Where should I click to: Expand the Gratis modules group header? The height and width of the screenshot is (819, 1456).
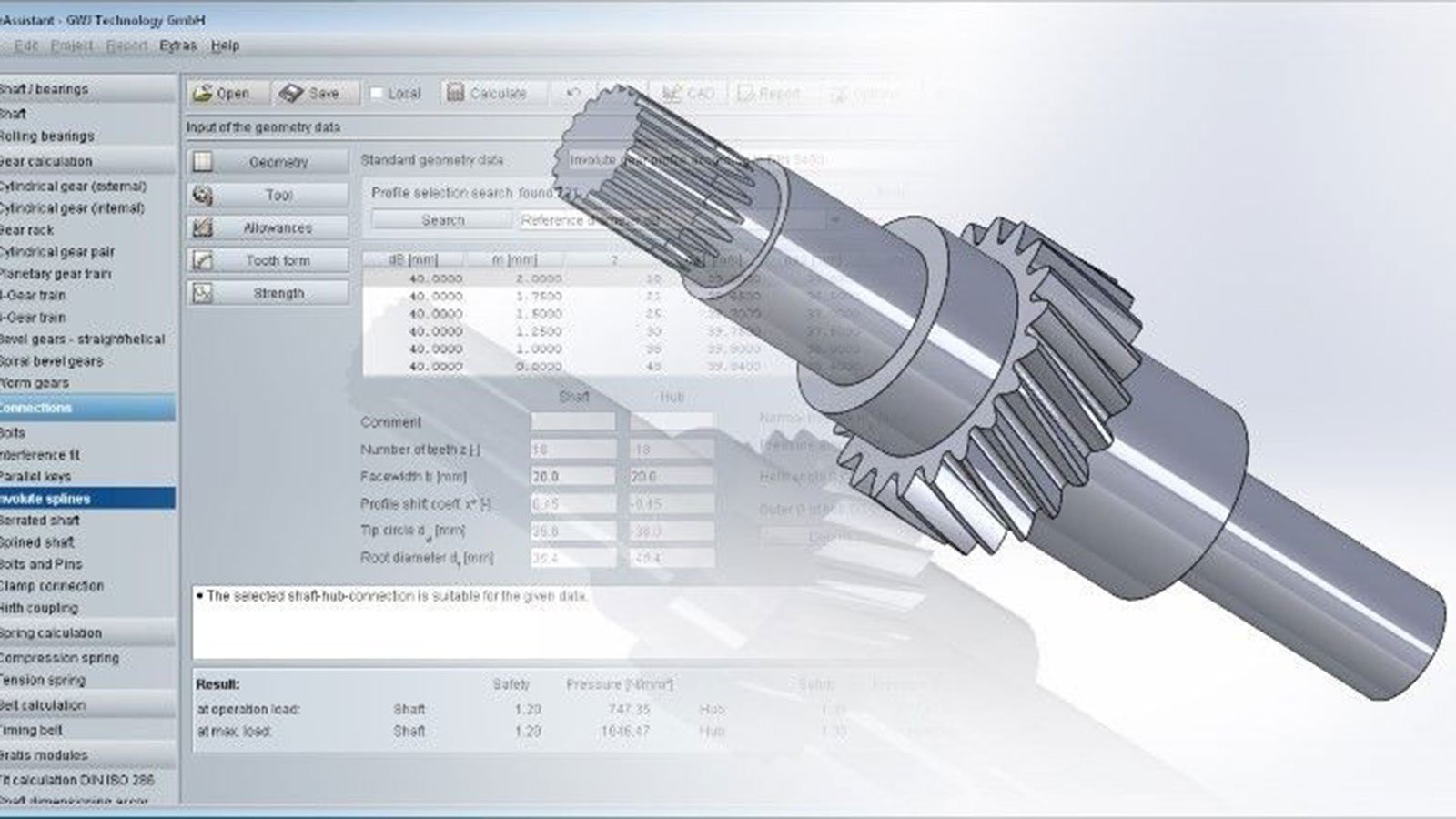pos(87,754)
